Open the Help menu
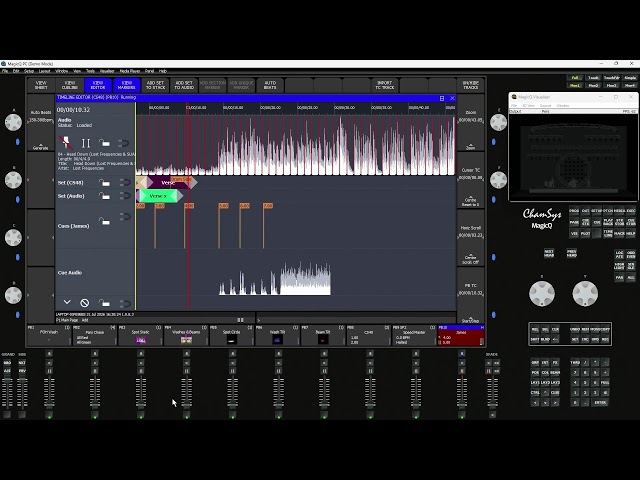 (162, 71)
